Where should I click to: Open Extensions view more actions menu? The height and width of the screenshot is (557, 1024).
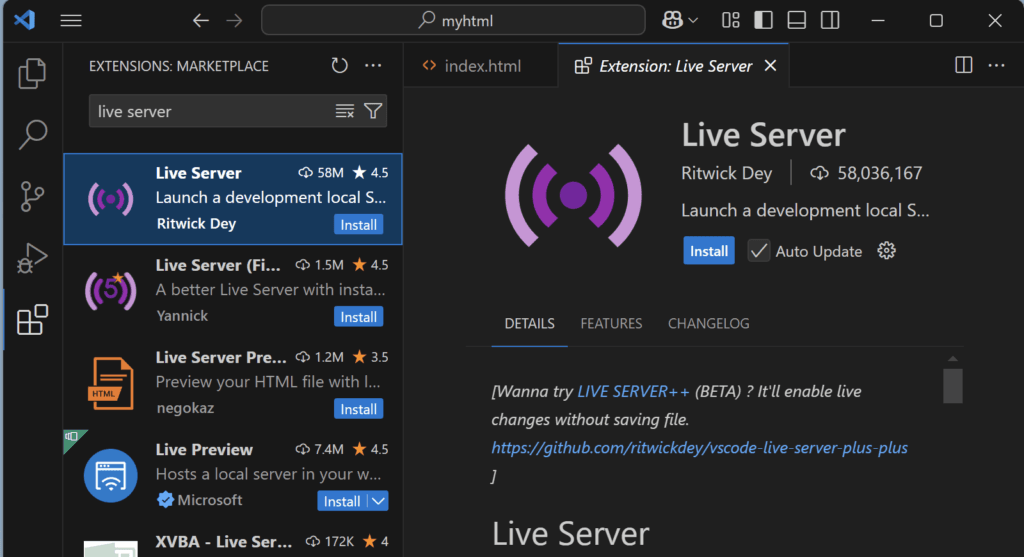373,65
